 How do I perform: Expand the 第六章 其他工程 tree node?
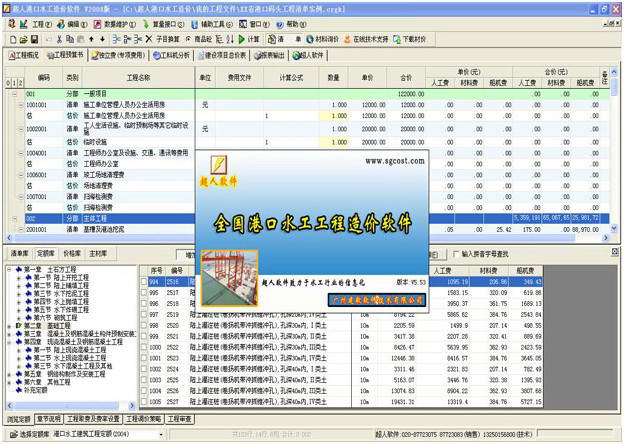click(x=9, y=382)
